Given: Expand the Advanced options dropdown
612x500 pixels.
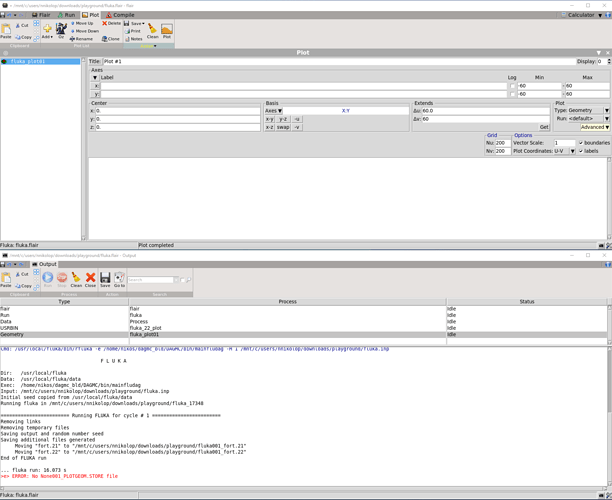Looking at the screenshot, I should [594, 127].
